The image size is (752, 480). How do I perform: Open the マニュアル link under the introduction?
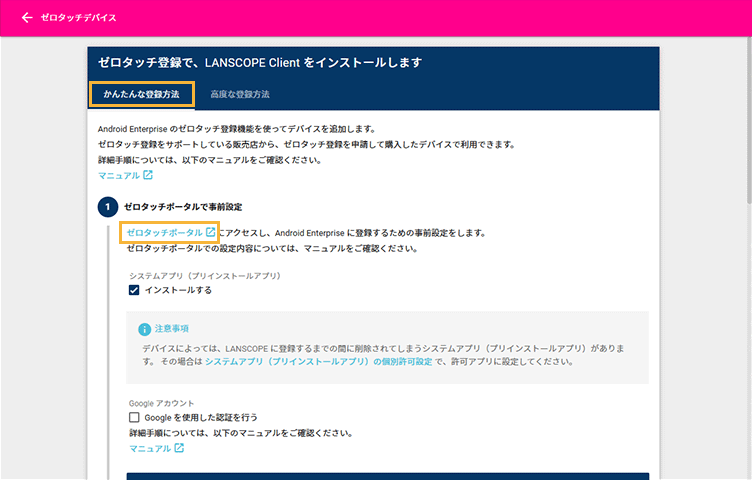125,176
